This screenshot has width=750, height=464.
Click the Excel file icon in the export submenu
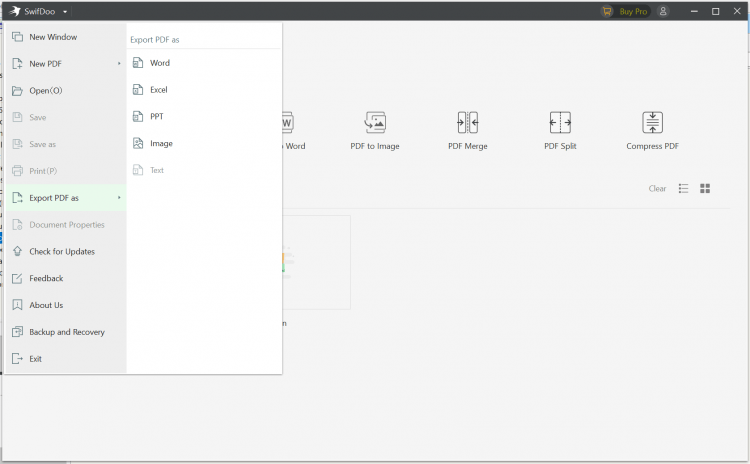(x=138, y=89)
